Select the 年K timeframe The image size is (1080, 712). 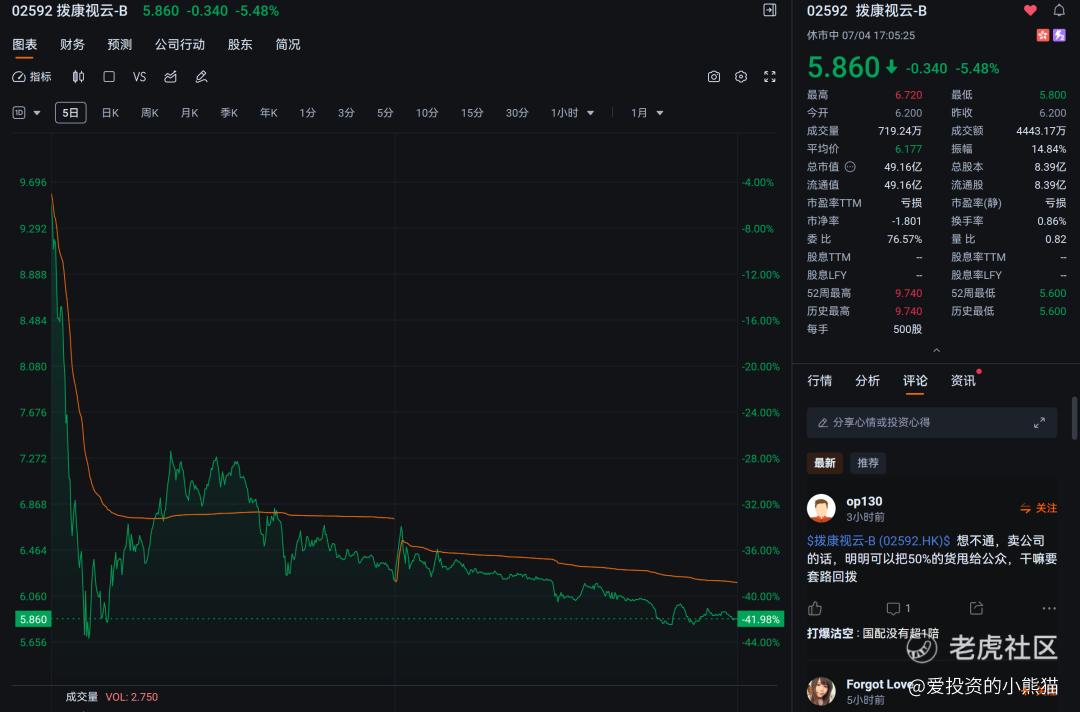pyautogui.click(x=269, y=113)
